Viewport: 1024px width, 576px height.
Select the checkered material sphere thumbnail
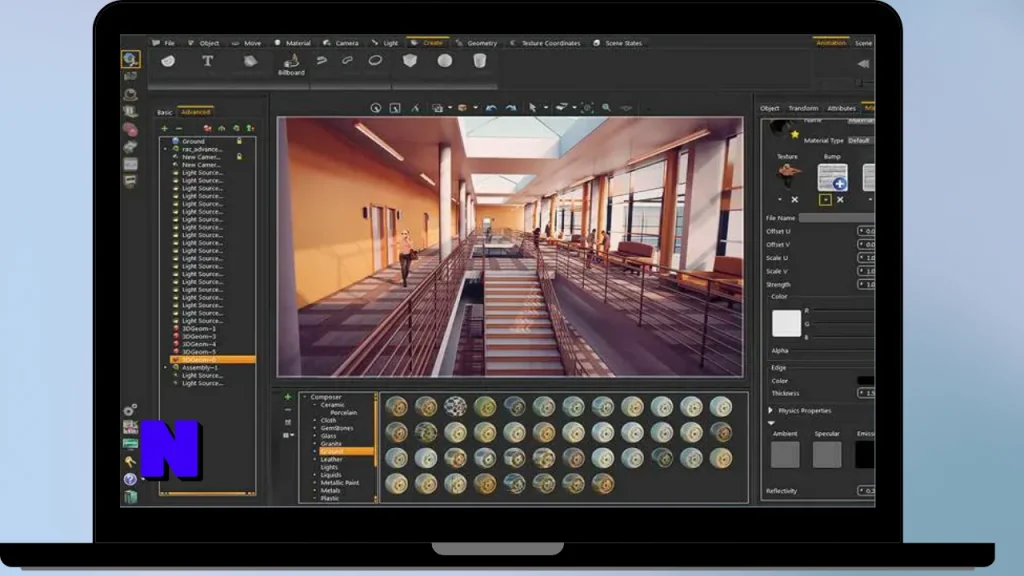click(455, 407)
